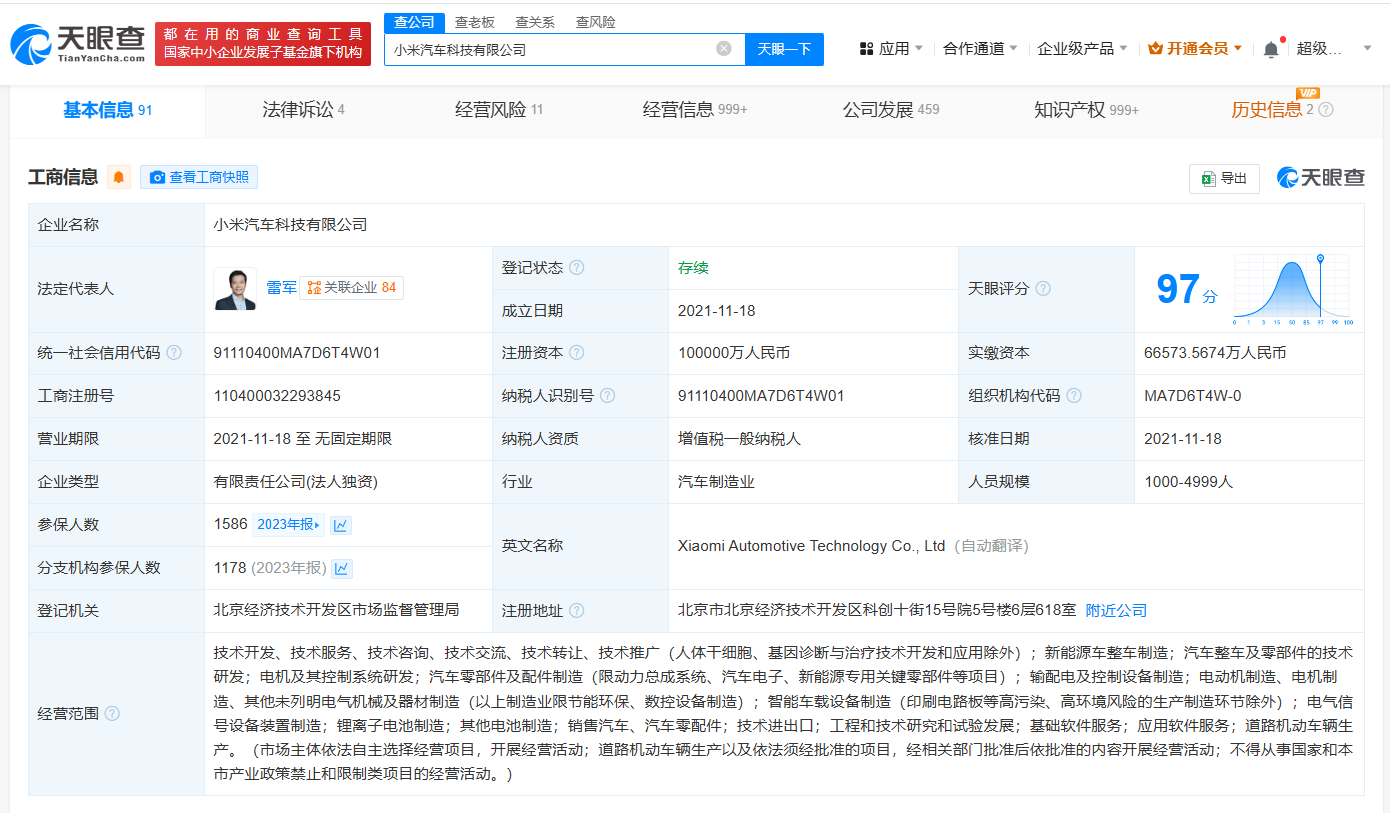Select the 查公司 search tab
This screenshot has height=813, width=1390.
(x=414, y=22)
